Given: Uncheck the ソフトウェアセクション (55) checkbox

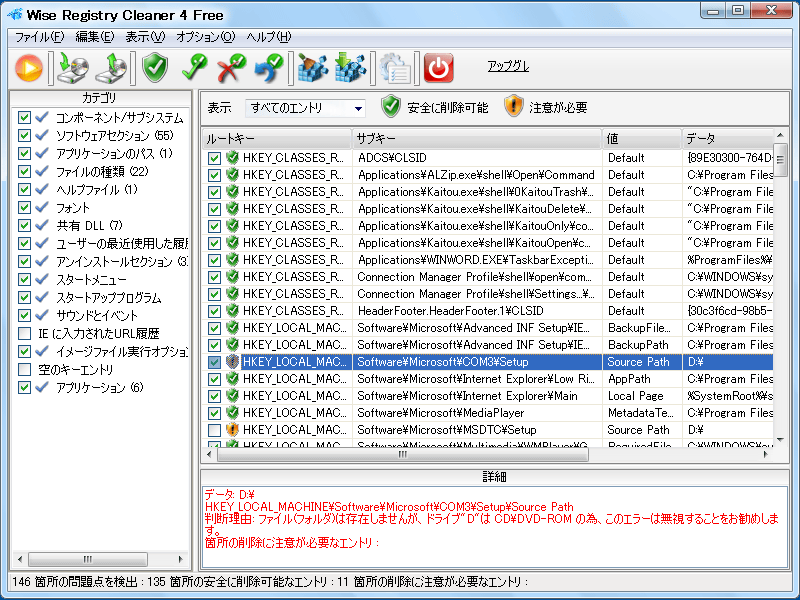Looking at the screenshot, I should click(24, 135).
